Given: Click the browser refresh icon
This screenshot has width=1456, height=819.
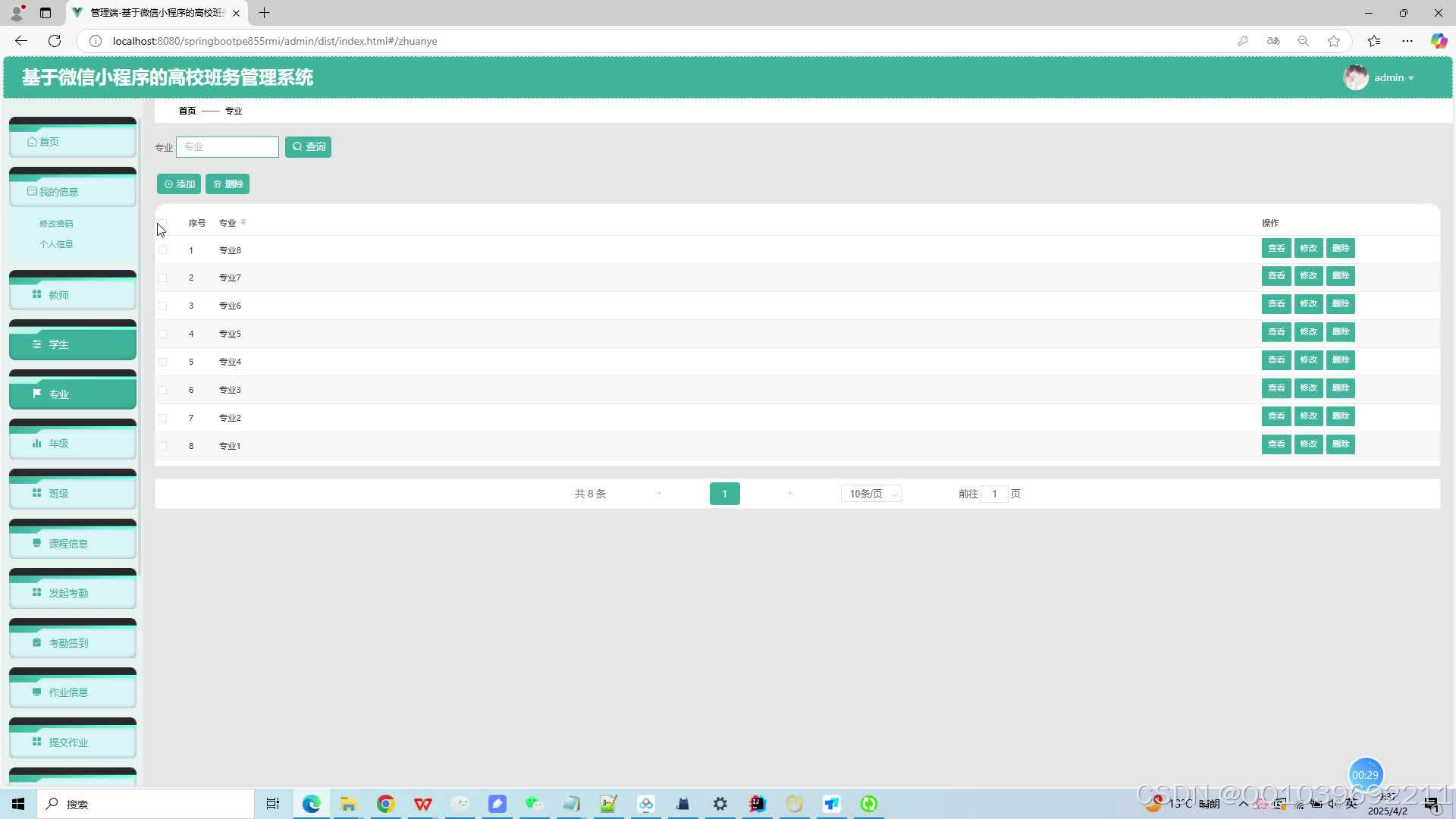Looking at the screenshot, I should (x=55, y=41).
